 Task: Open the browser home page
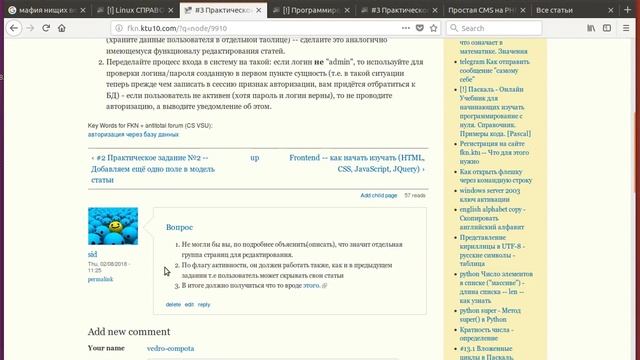coord(62,28)
